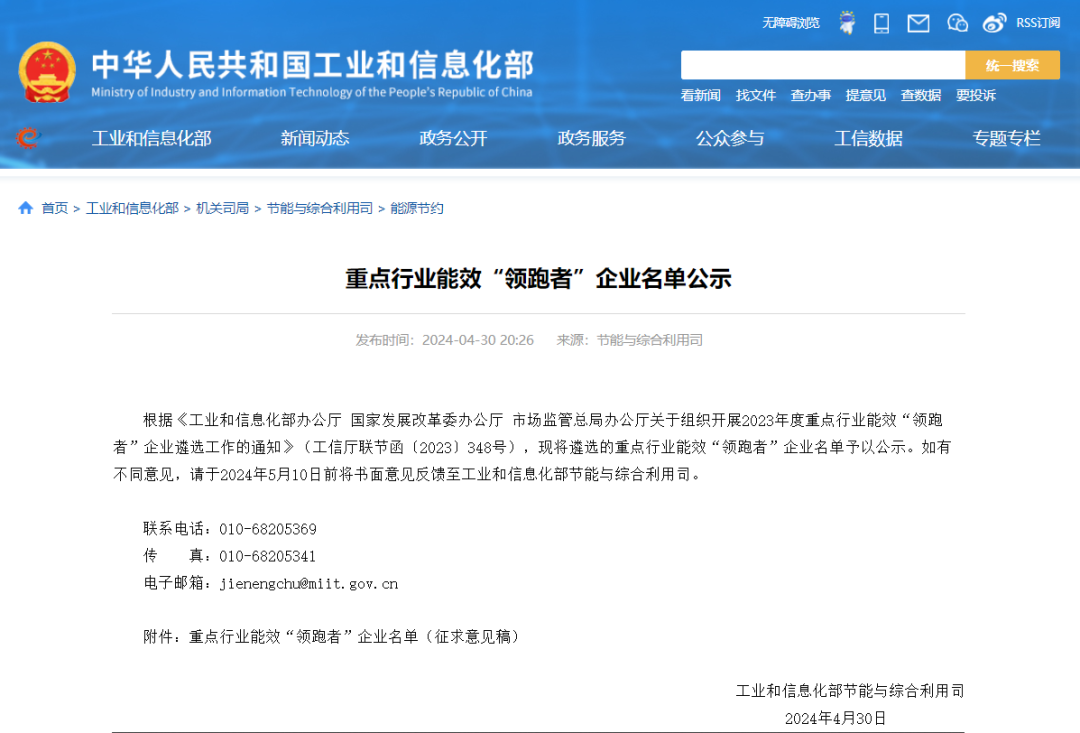Go to 首页 in breadcrumb
This screenshot has width=1080, height=733.
[55, 208]
